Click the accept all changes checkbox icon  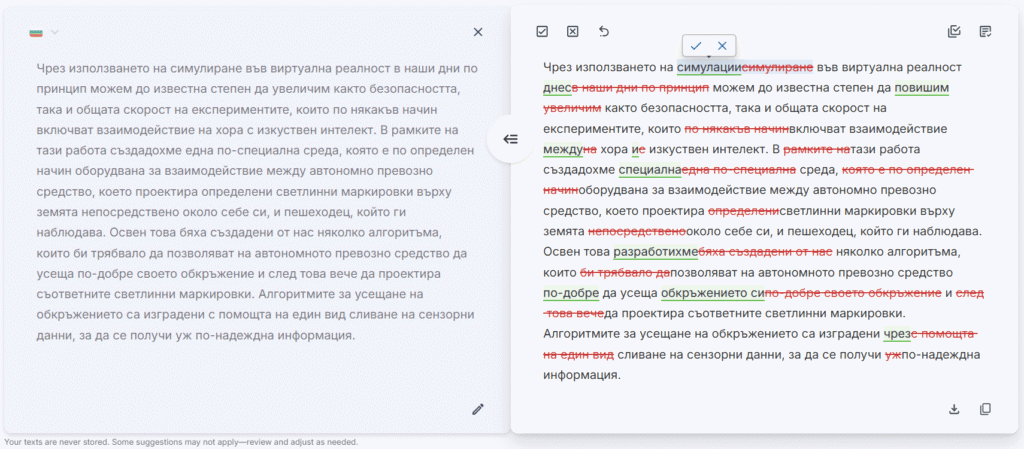(542, 32)
